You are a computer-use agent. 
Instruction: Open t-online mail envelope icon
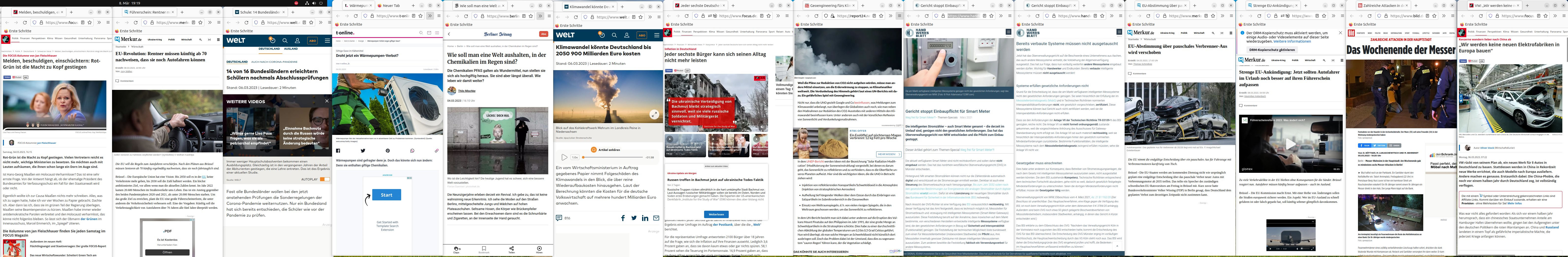point(429,33)
